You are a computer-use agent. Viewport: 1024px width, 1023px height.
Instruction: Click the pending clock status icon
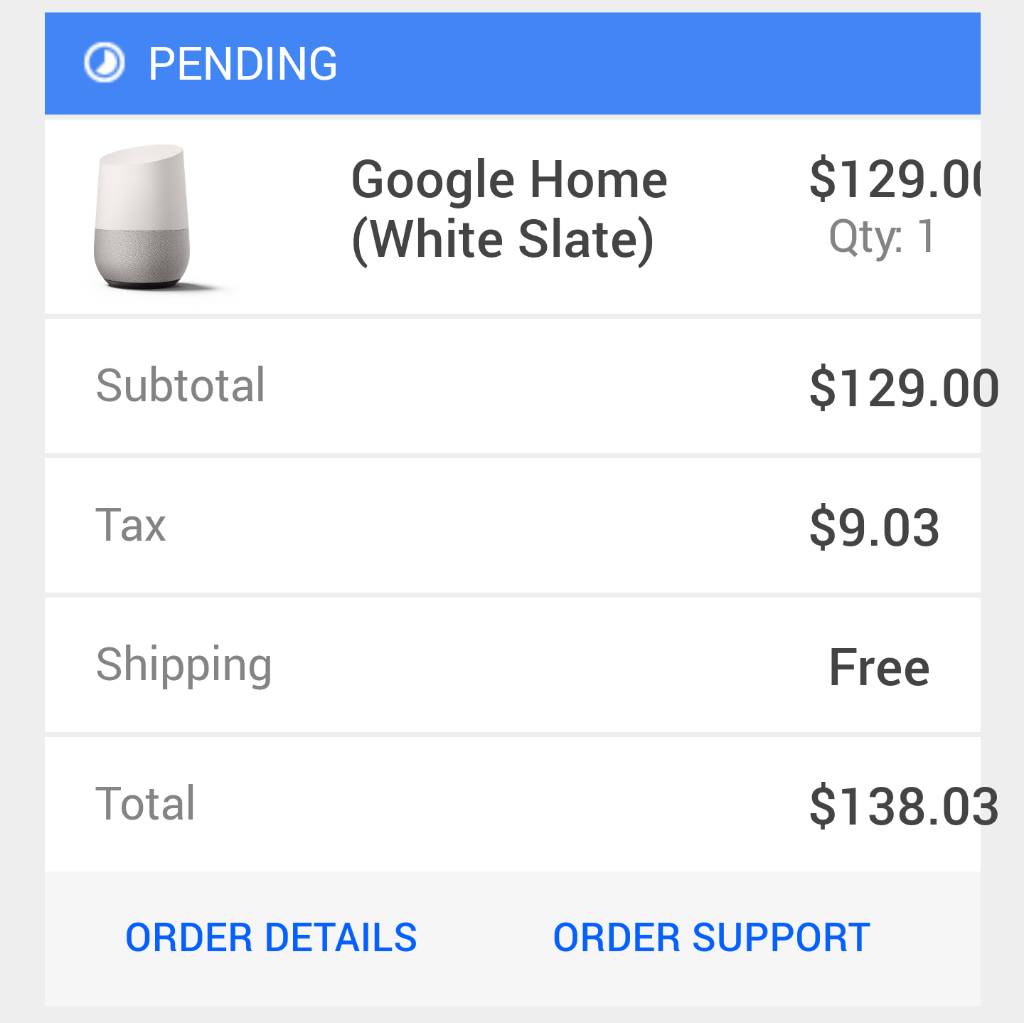(x=104, y=63)
